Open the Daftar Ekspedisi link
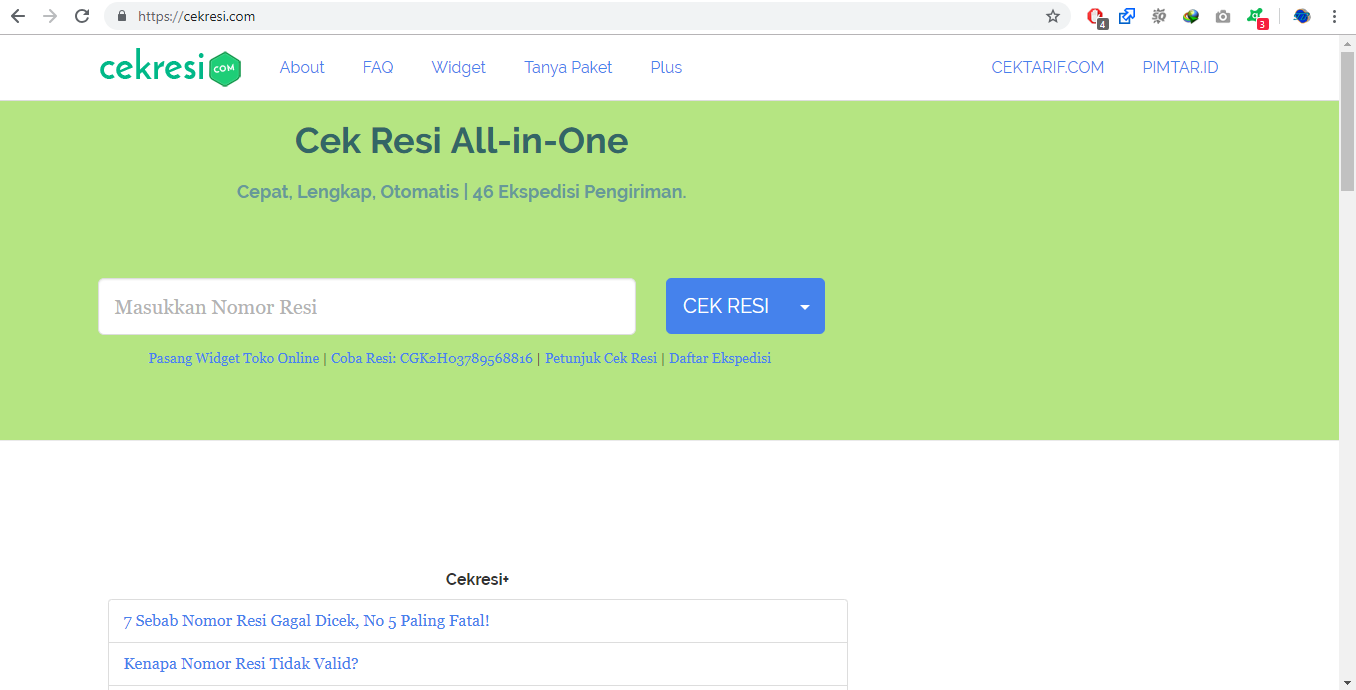The width and height of the screenshot is (1356, 690). (x=720, y=358)
